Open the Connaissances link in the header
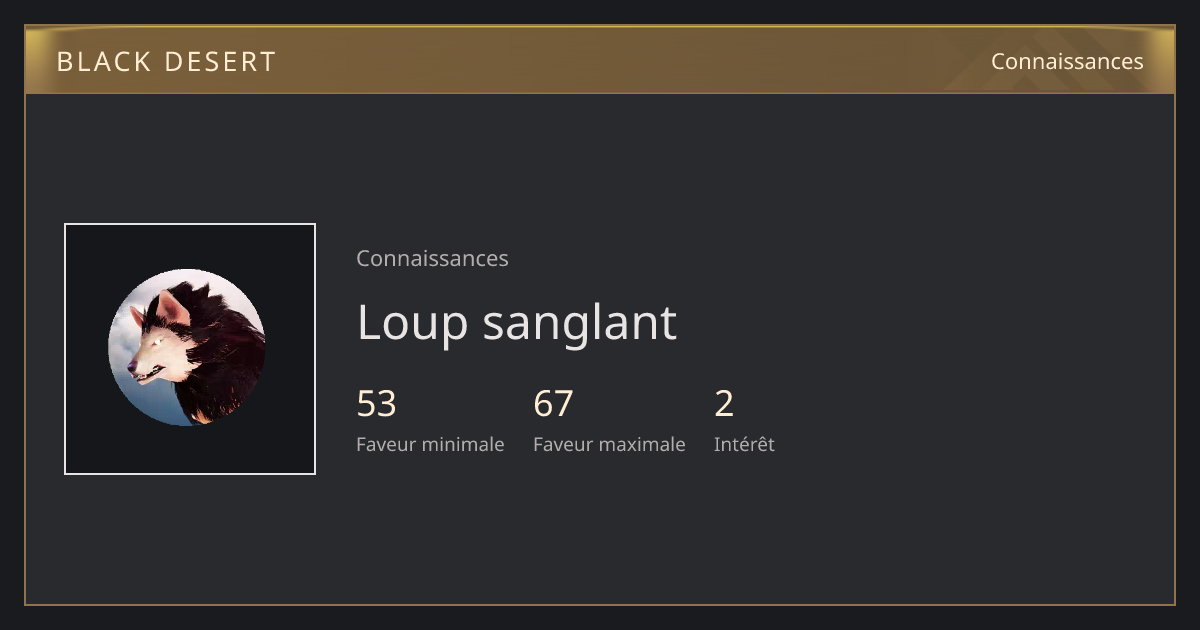Viewport: 1200px width, 630px height. tap(1067, 62)
